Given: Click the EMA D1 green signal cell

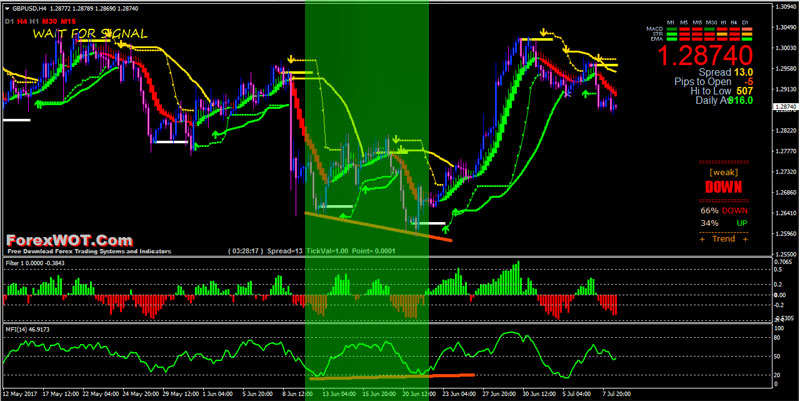Looking at the screenshot, I should pos(746,38).
